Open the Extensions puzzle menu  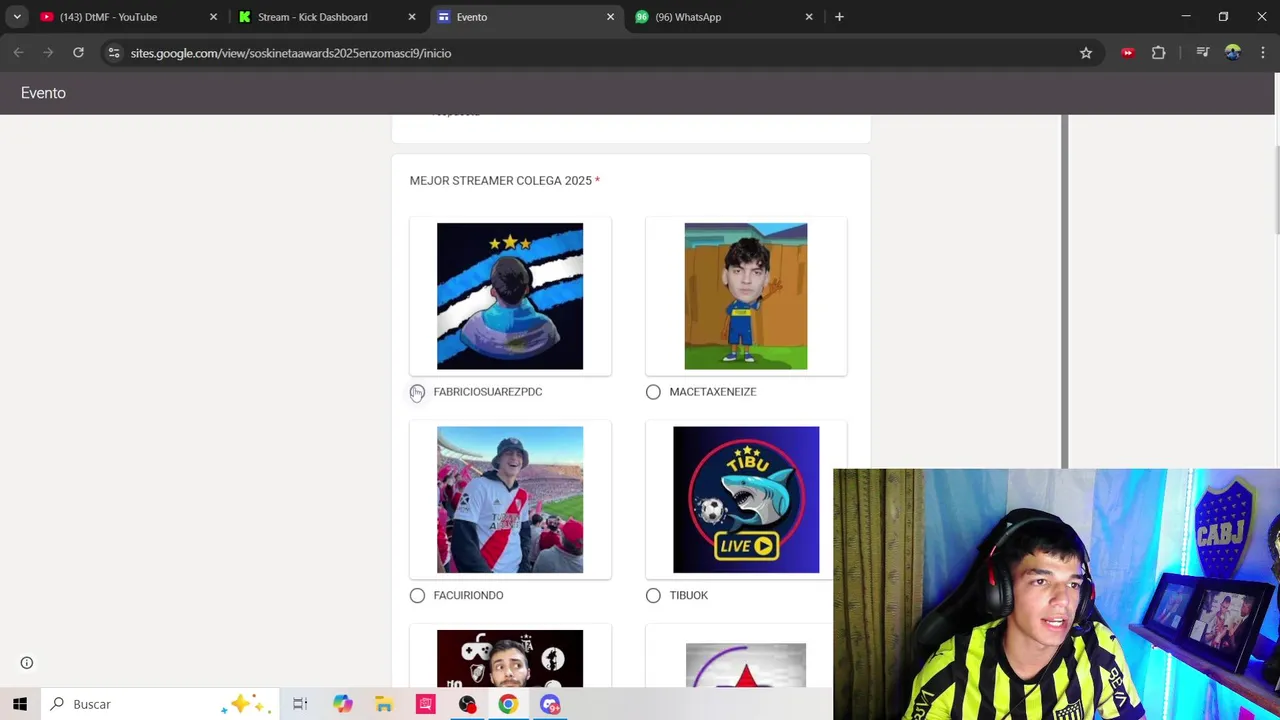click(x=1159, y=53)
